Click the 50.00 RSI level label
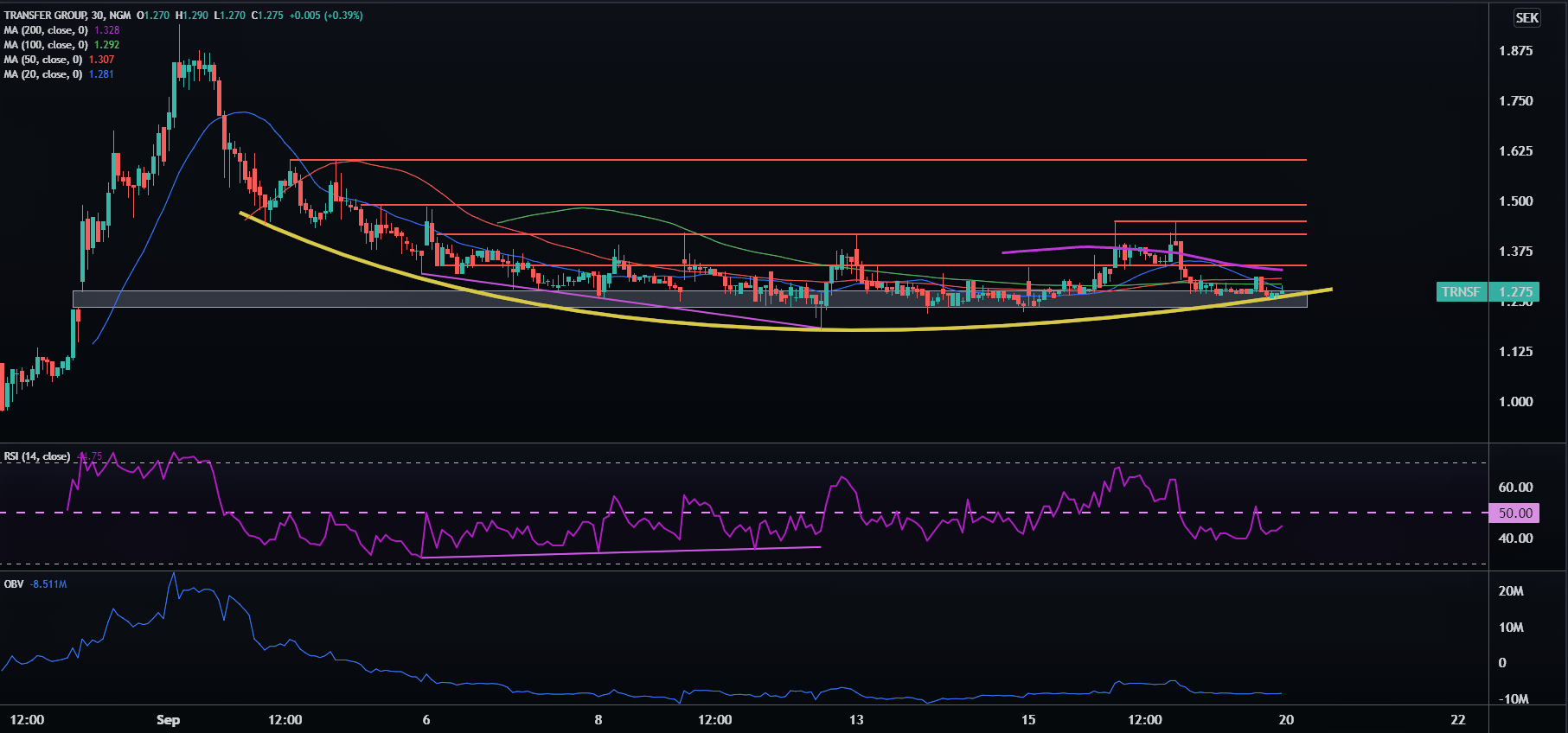 (x=1514, y=513)
